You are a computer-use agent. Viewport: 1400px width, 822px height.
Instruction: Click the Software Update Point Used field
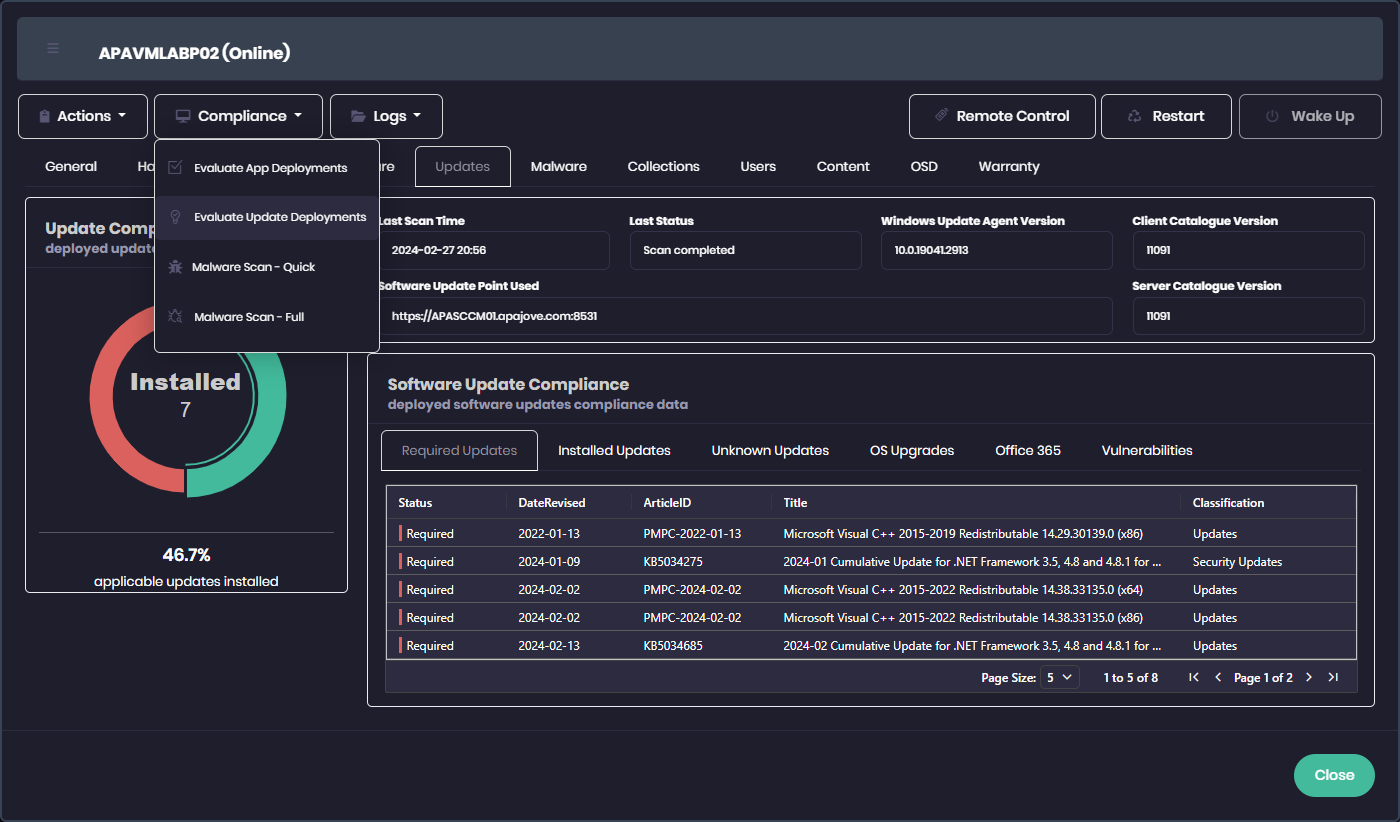tap(745, 316)
